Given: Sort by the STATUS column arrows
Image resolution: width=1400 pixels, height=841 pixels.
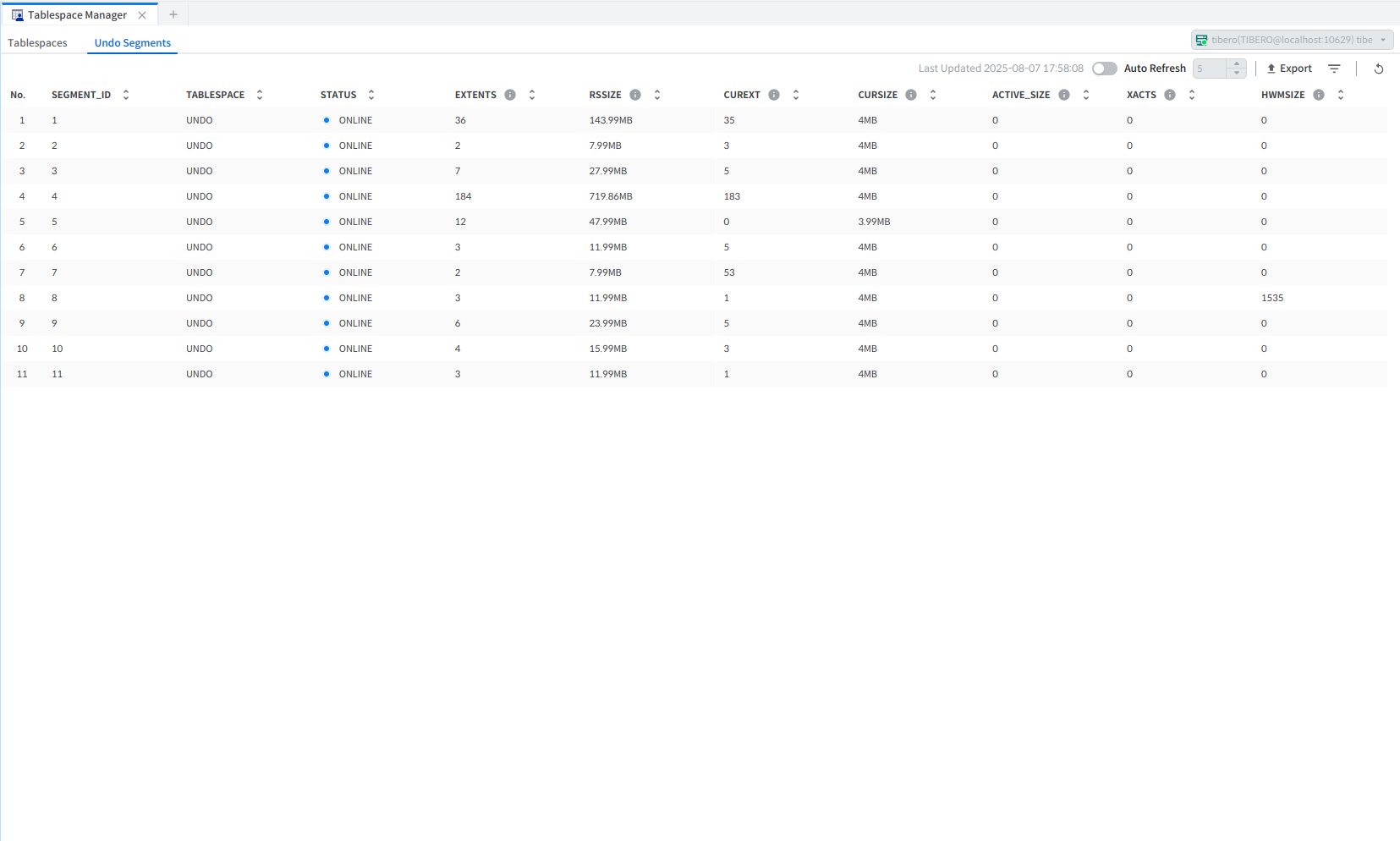Looking at the screenshot, I should (371, 95).
